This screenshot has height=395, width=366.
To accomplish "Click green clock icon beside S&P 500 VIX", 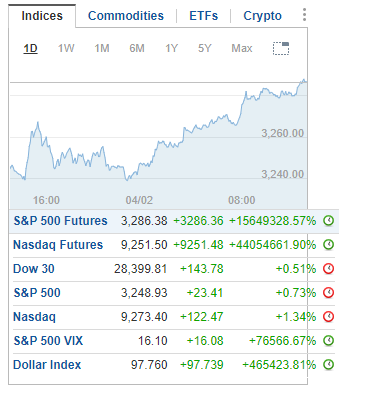I will 328,341.
